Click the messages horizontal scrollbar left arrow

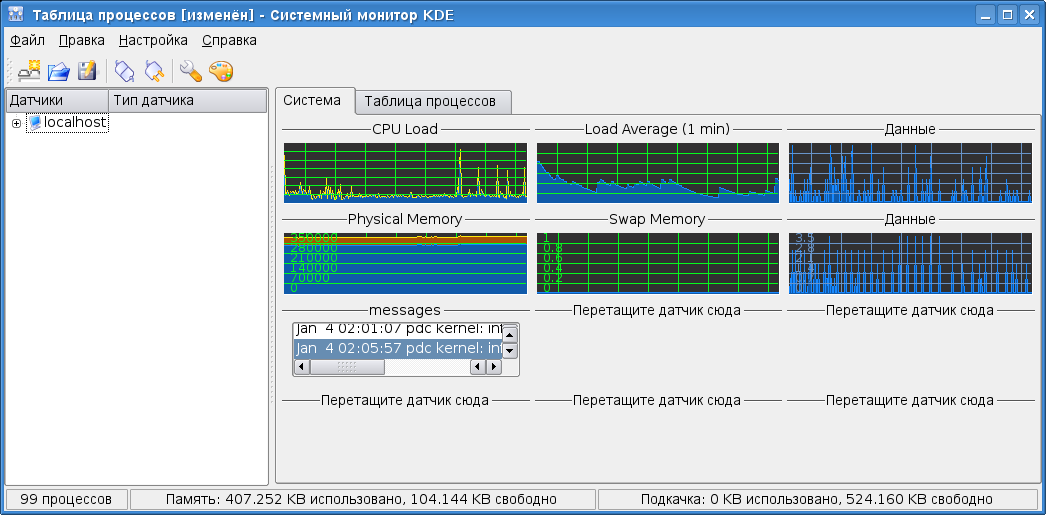(x=302, y=367)
